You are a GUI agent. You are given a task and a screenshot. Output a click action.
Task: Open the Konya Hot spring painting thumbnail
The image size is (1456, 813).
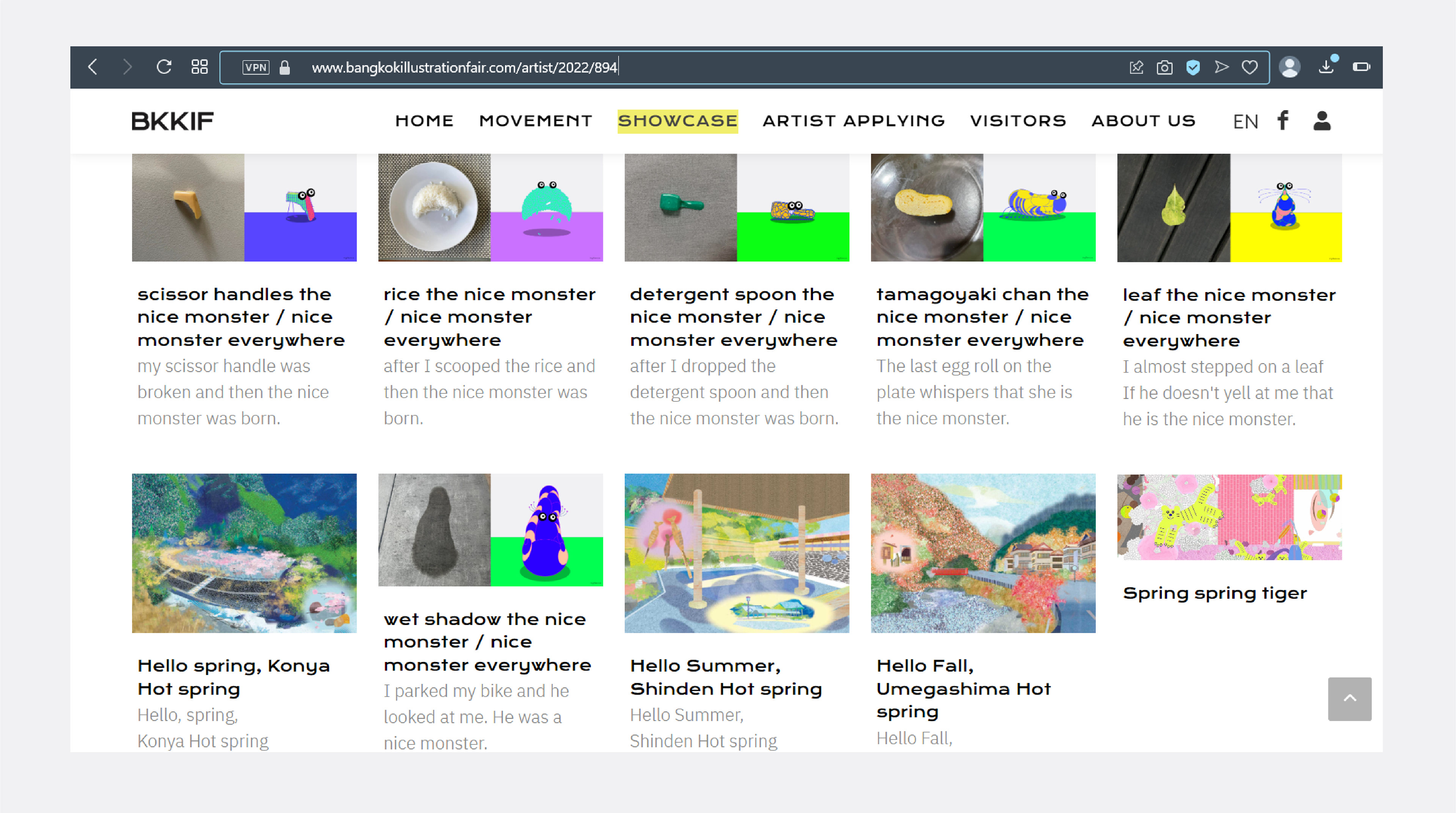(244, 553)
